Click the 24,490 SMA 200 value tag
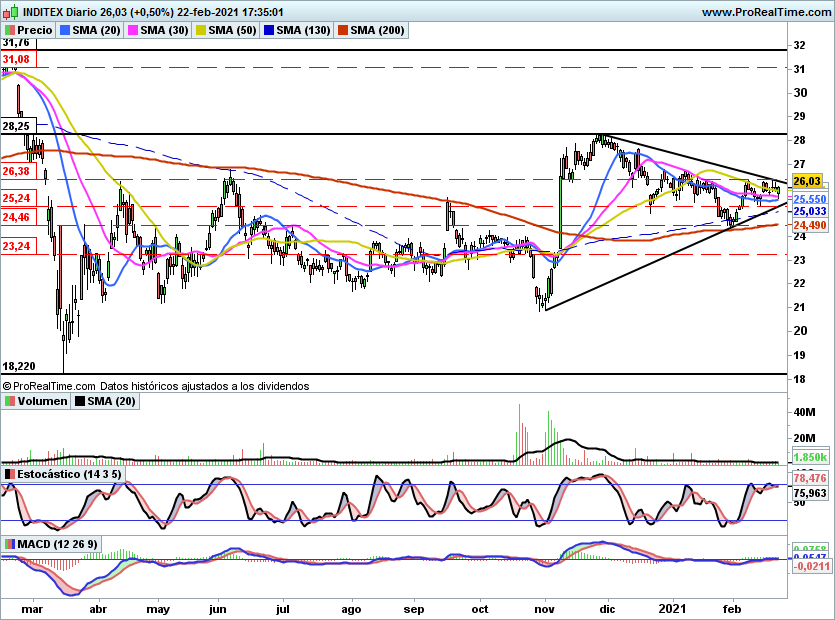The image size is (835, 620). 810,225
